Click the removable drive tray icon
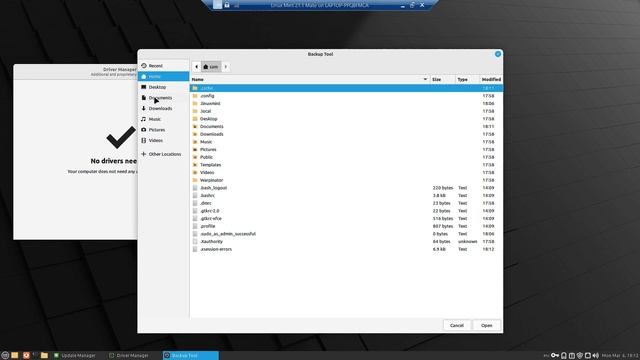This screenshot has width=640, height=360. point(564,356)
